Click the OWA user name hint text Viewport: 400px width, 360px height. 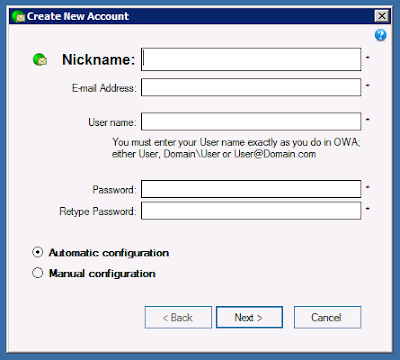click(x=236, y=148)
